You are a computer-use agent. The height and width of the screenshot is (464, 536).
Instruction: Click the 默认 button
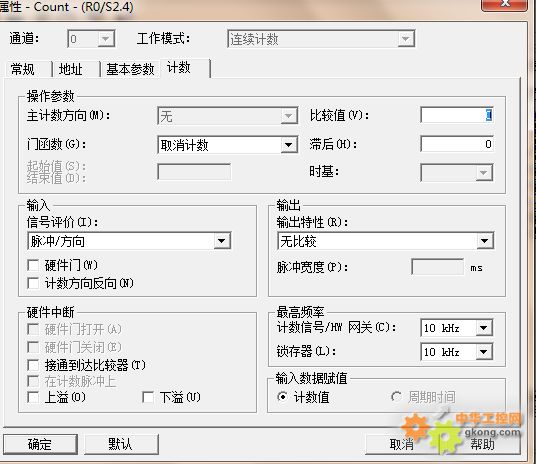(121, 444)
